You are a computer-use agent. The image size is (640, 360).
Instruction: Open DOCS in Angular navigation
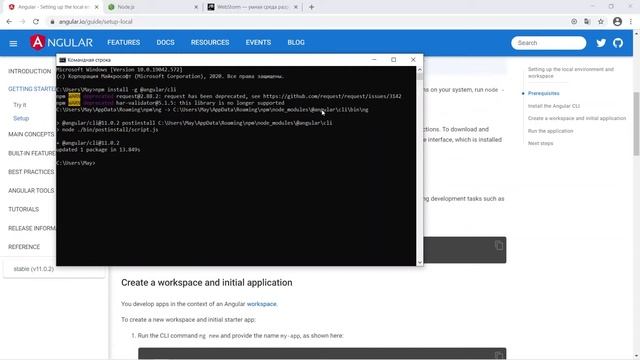(x=165, y=42)
